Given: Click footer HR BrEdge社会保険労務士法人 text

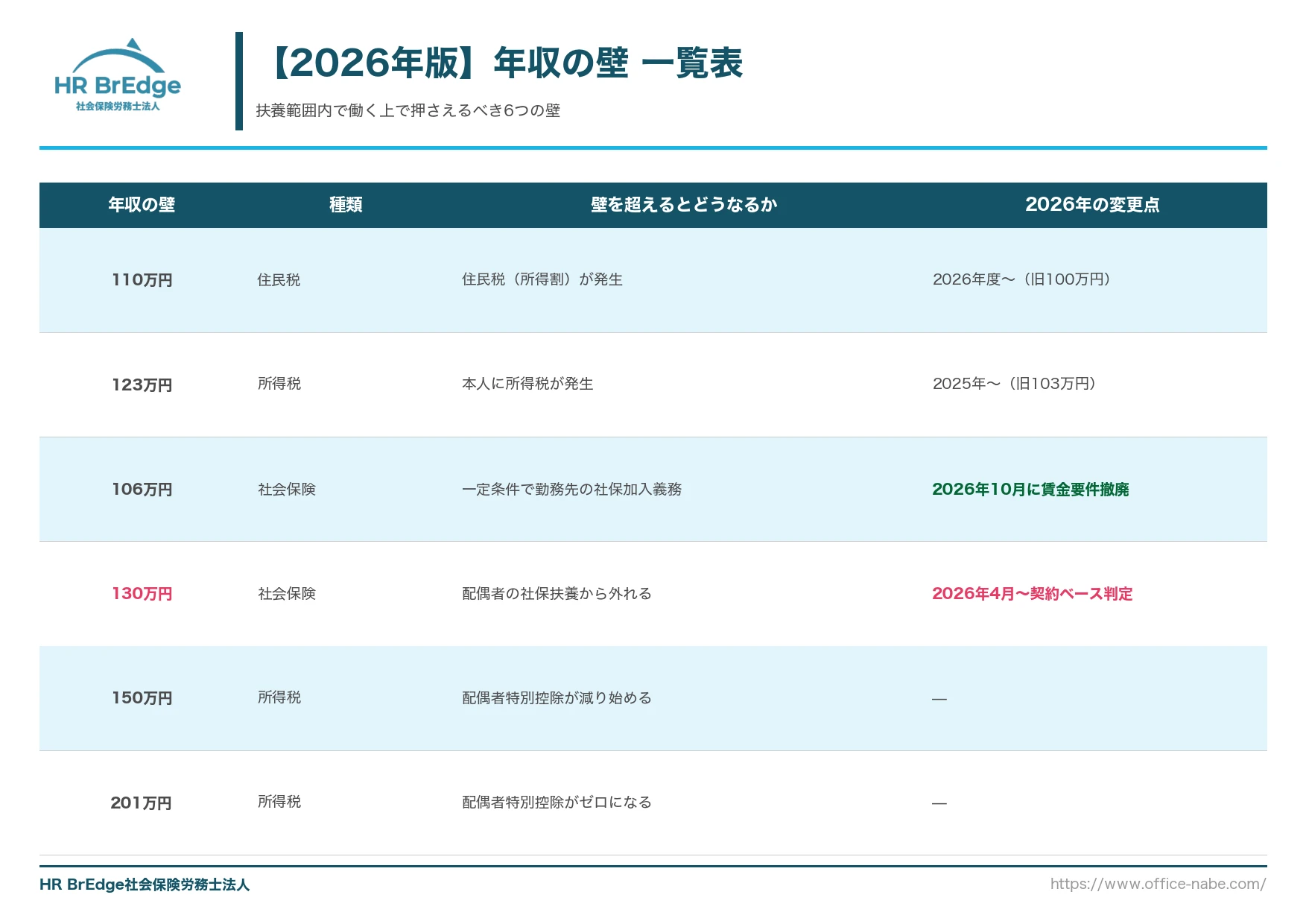Looking at the screenshot, I should [x=145, y=885].
